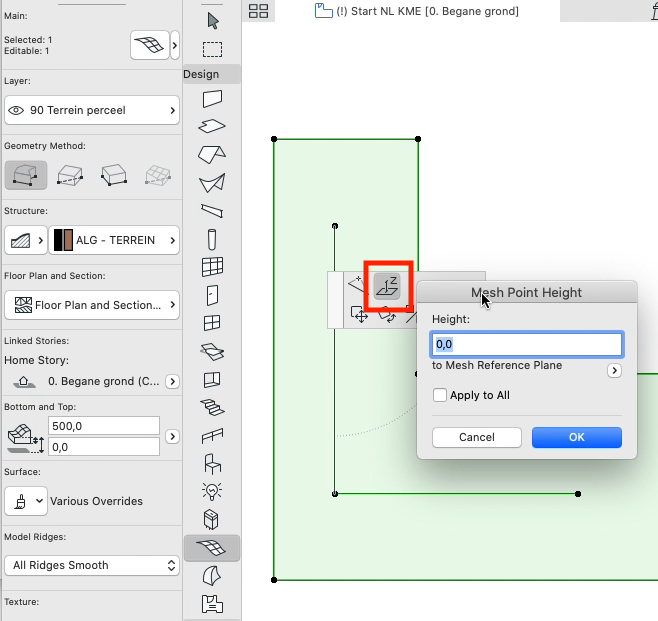Select the Roof tool
This screenshot has height=621, width=658.
pyautogui.click(x=212, y=154)
